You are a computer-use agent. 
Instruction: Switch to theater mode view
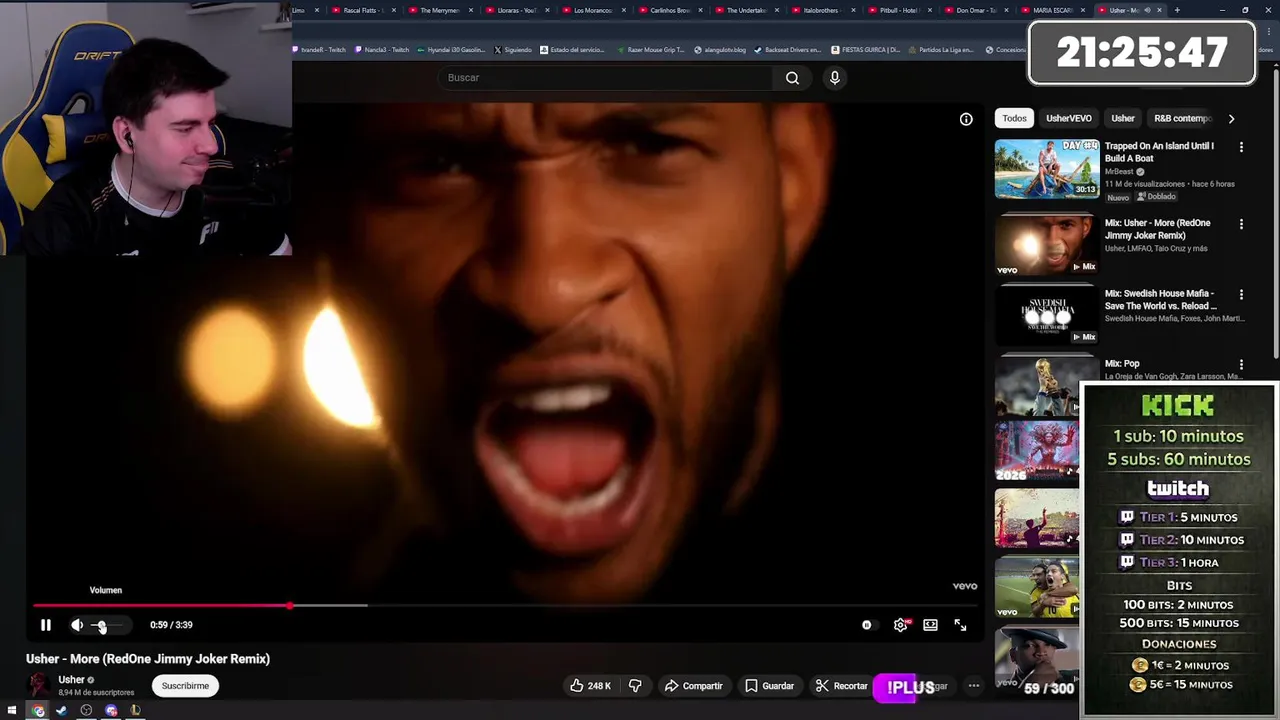930,625
